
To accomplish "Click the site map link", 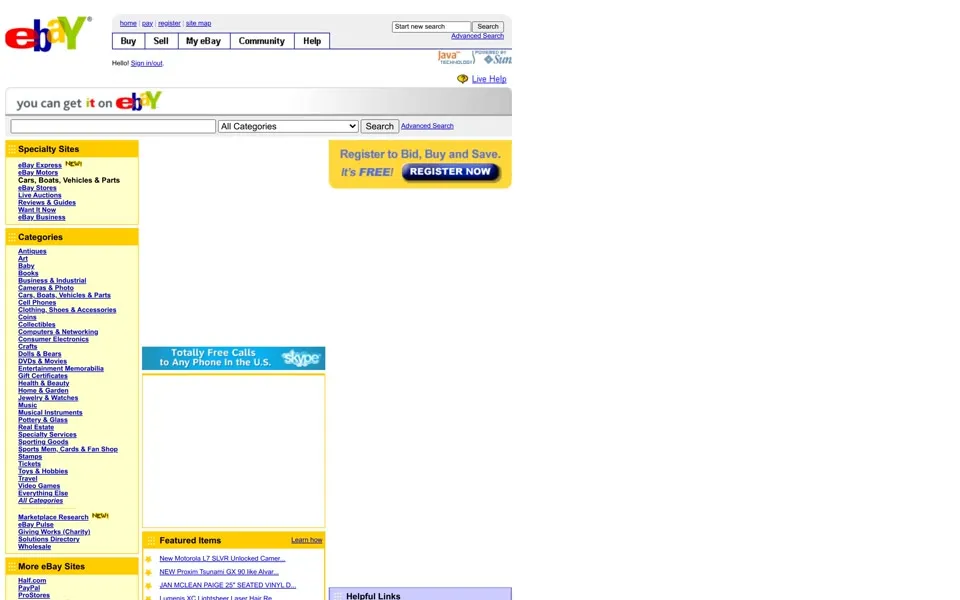I will (198, 23).
